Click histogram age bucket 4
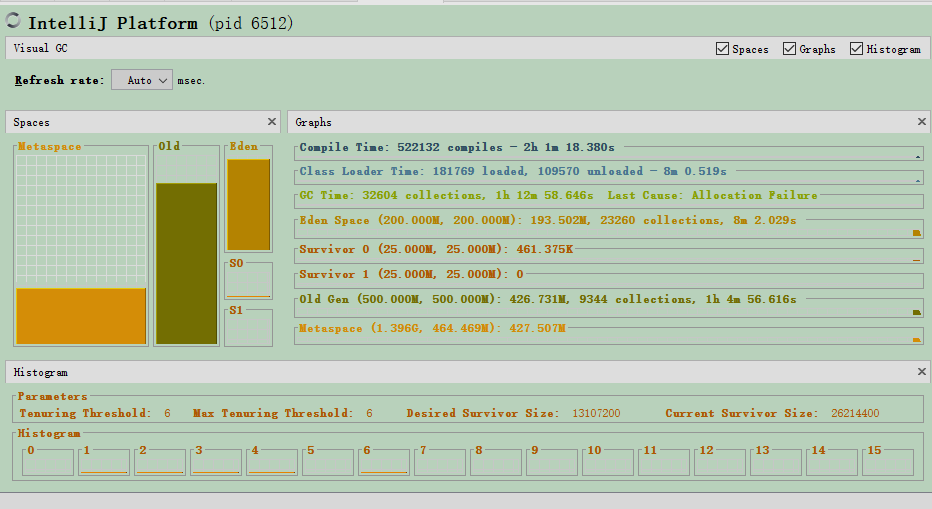932x509 pixels. click(x=272, y=461)
